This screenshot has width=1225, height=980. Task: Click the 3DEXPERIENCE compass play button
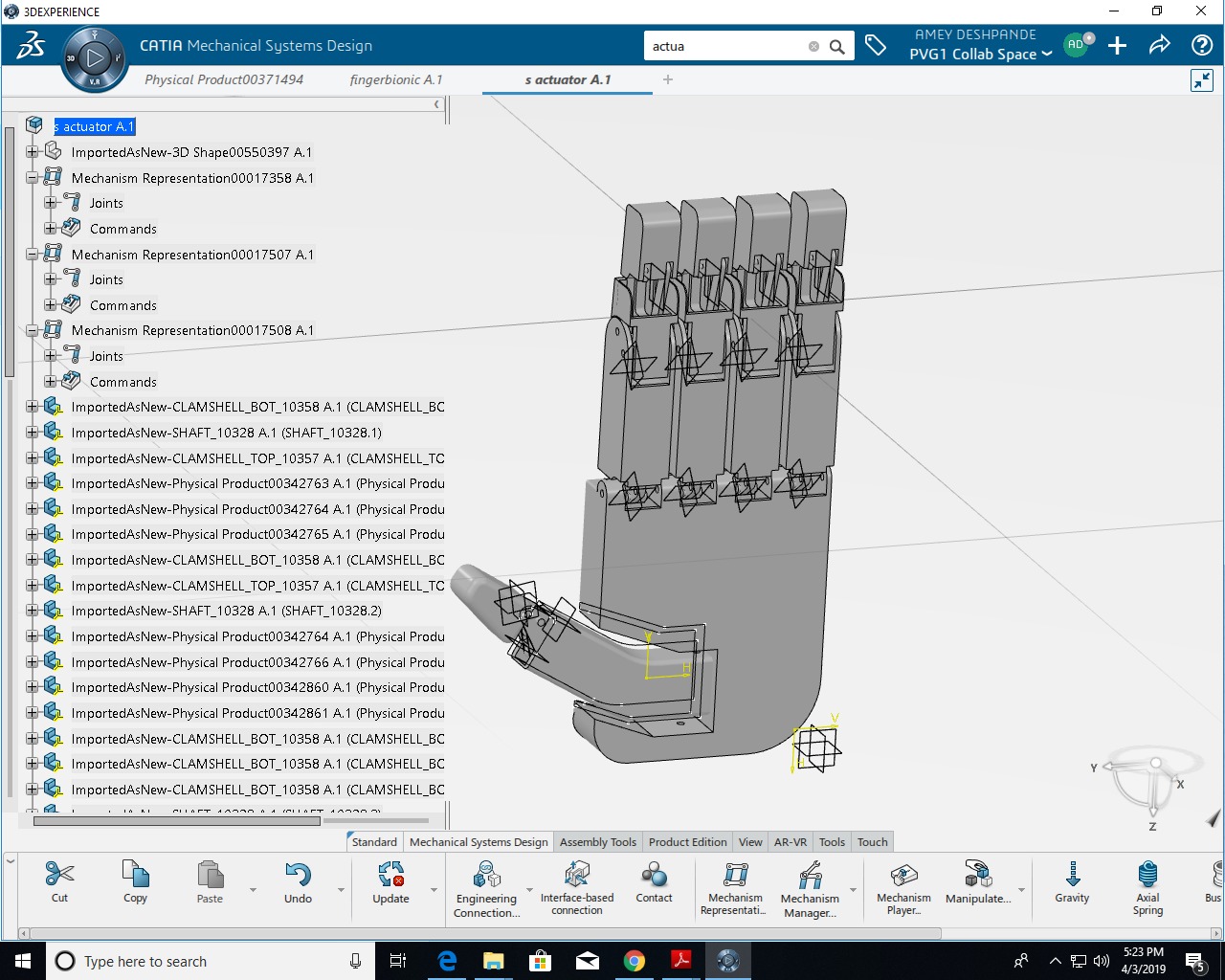click(94, 58)
